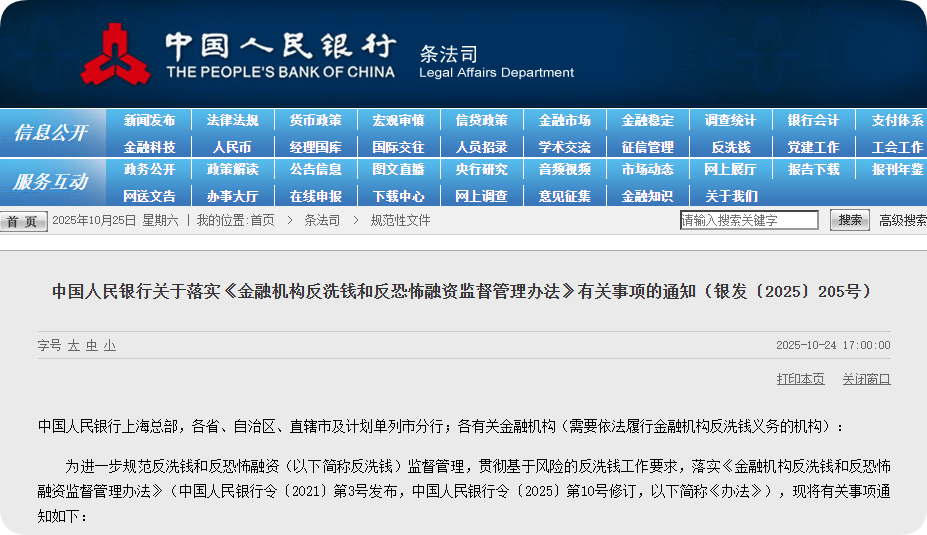Screen dimensions: 927x535
Task: Go to 货币政策 section
Action: (x=316, y=120)
